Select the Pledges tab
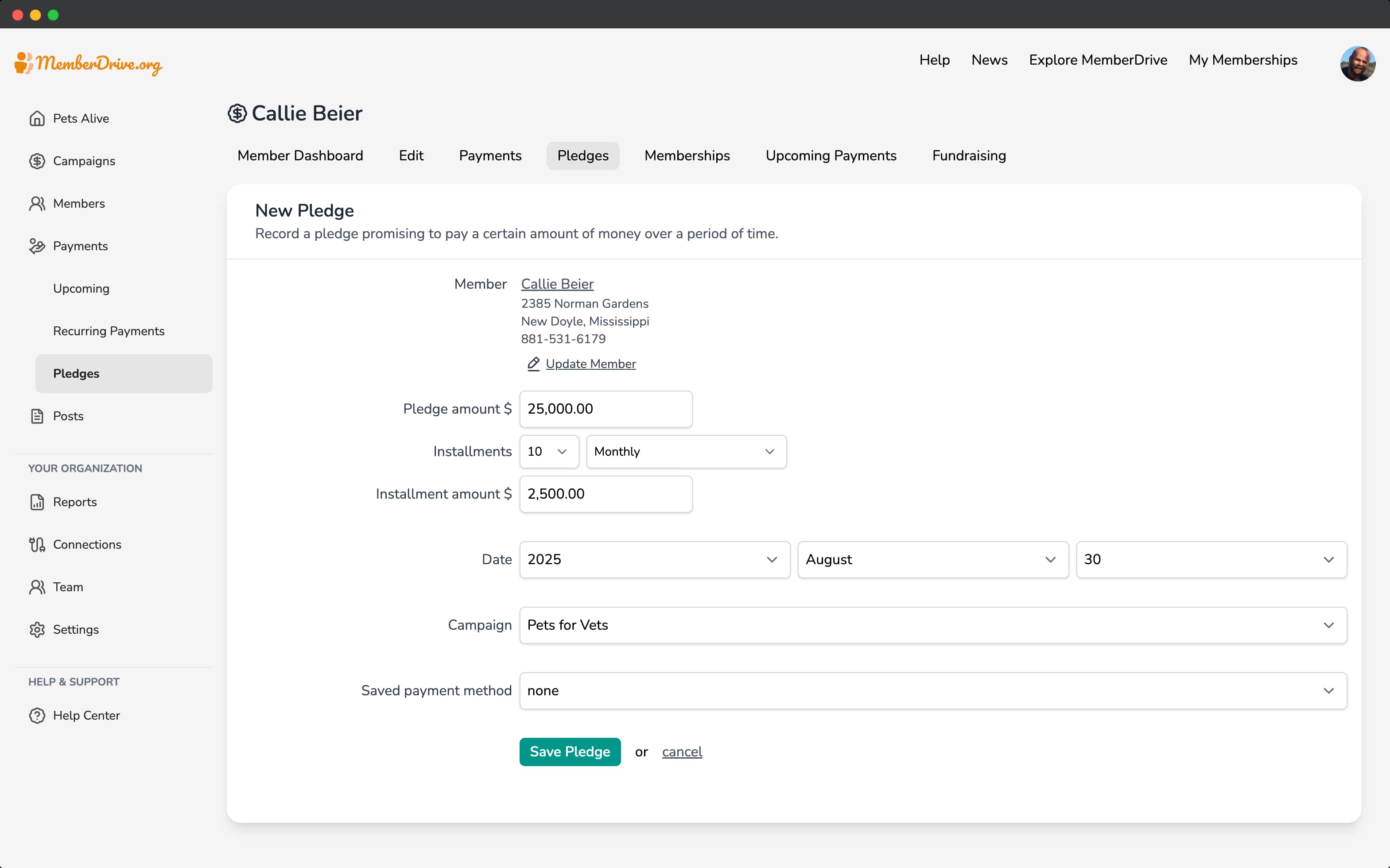The image size is (1390, 868). [x=583, y=155]
